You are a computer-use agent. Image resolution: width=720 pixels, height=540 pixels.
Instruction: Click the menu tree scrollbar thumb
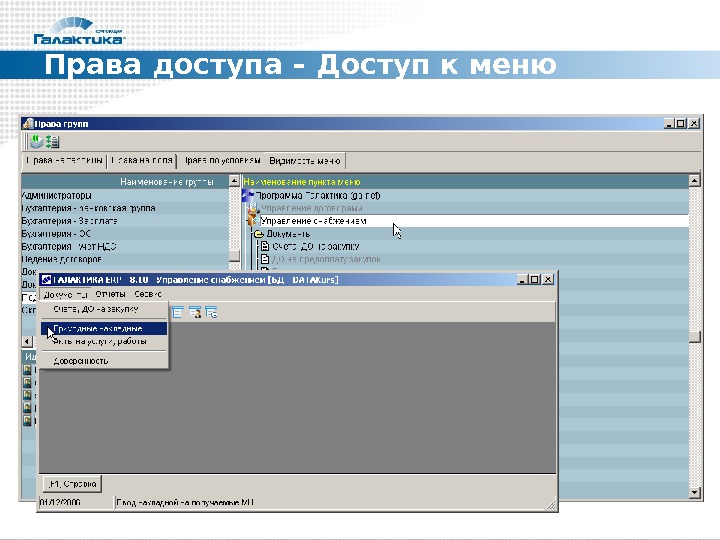pos(694,337)
